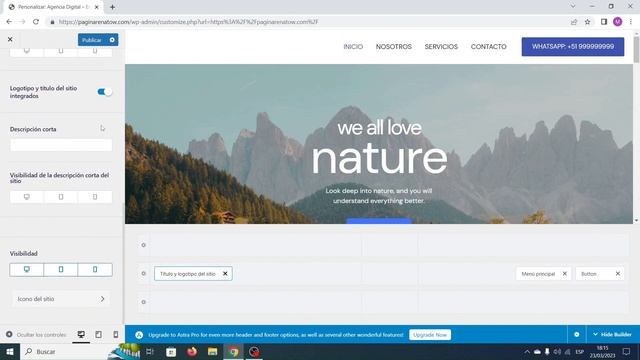Toggle mobile visibility for descripción corta del sitio
This screenshot has width=640, height=360.
tap(95, 197)
